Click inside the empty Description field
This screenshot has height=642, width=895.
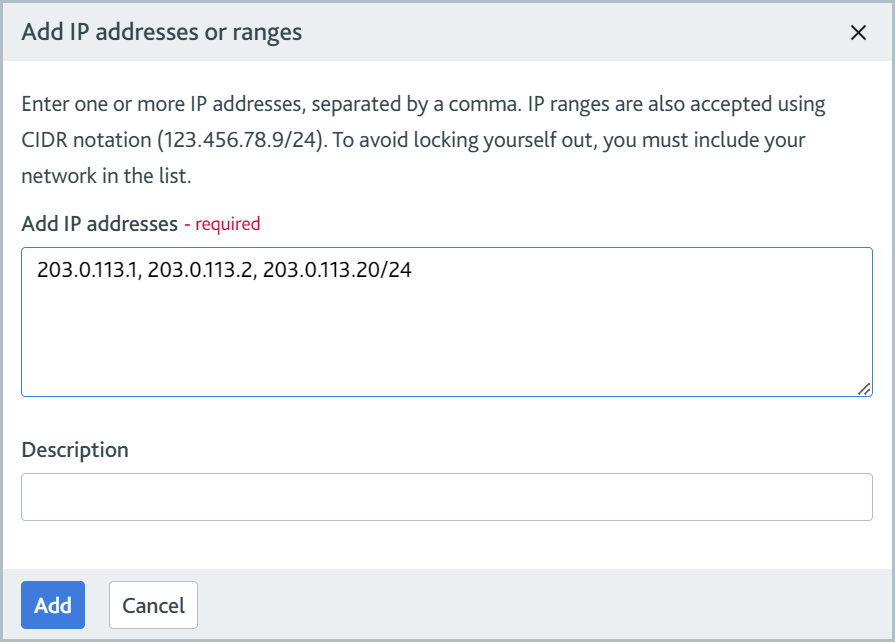[446, 496]
